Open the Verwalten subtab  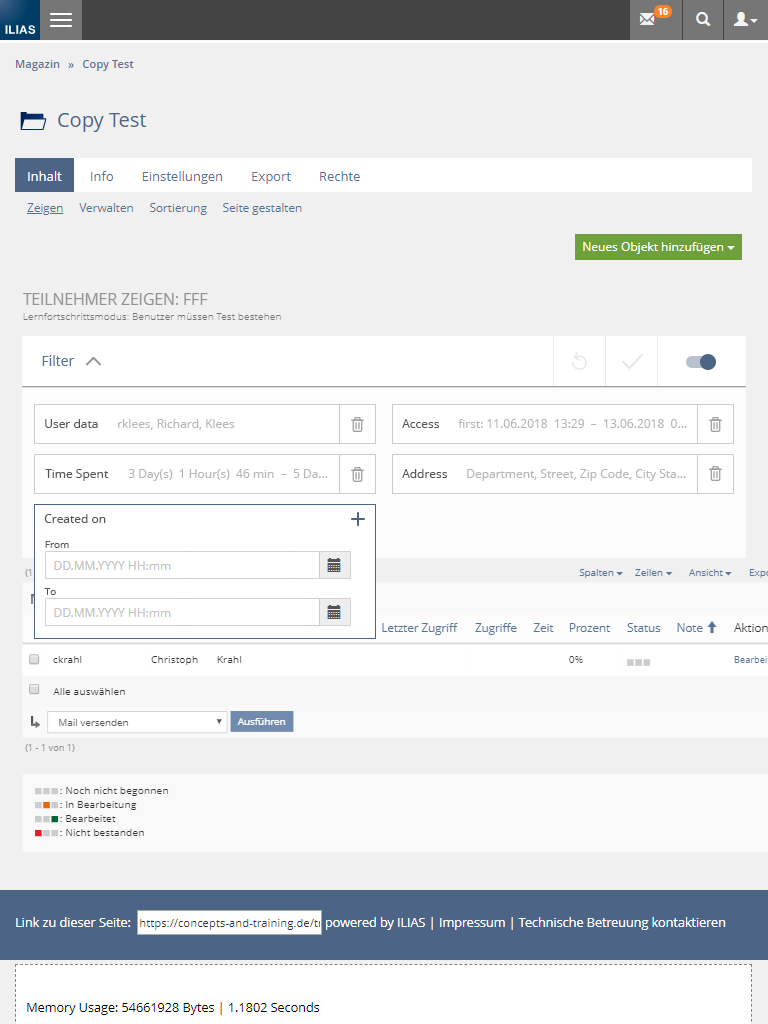coord(106,208)
